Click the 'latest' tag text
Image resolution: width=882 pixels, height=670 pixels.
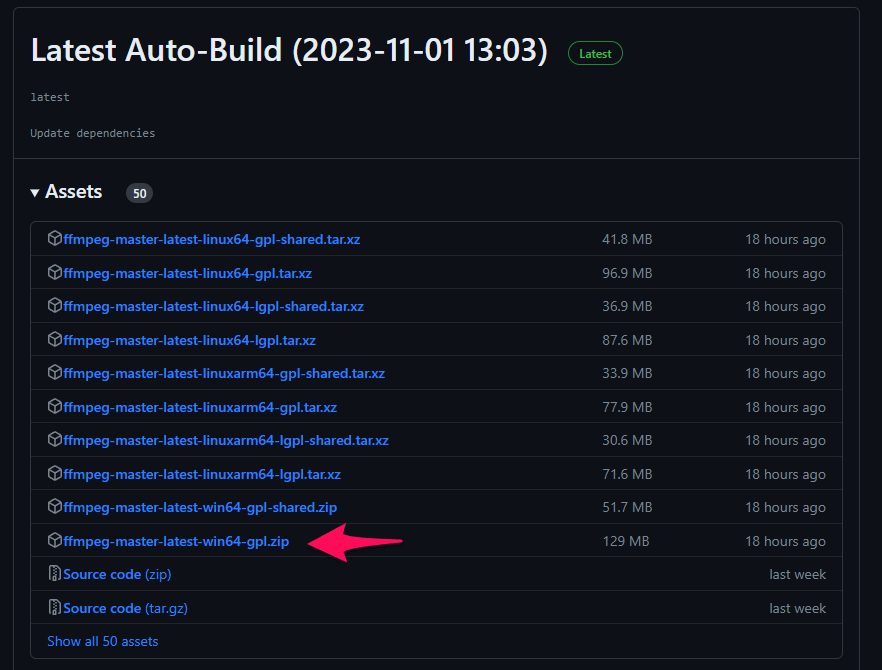coord(50,97)
